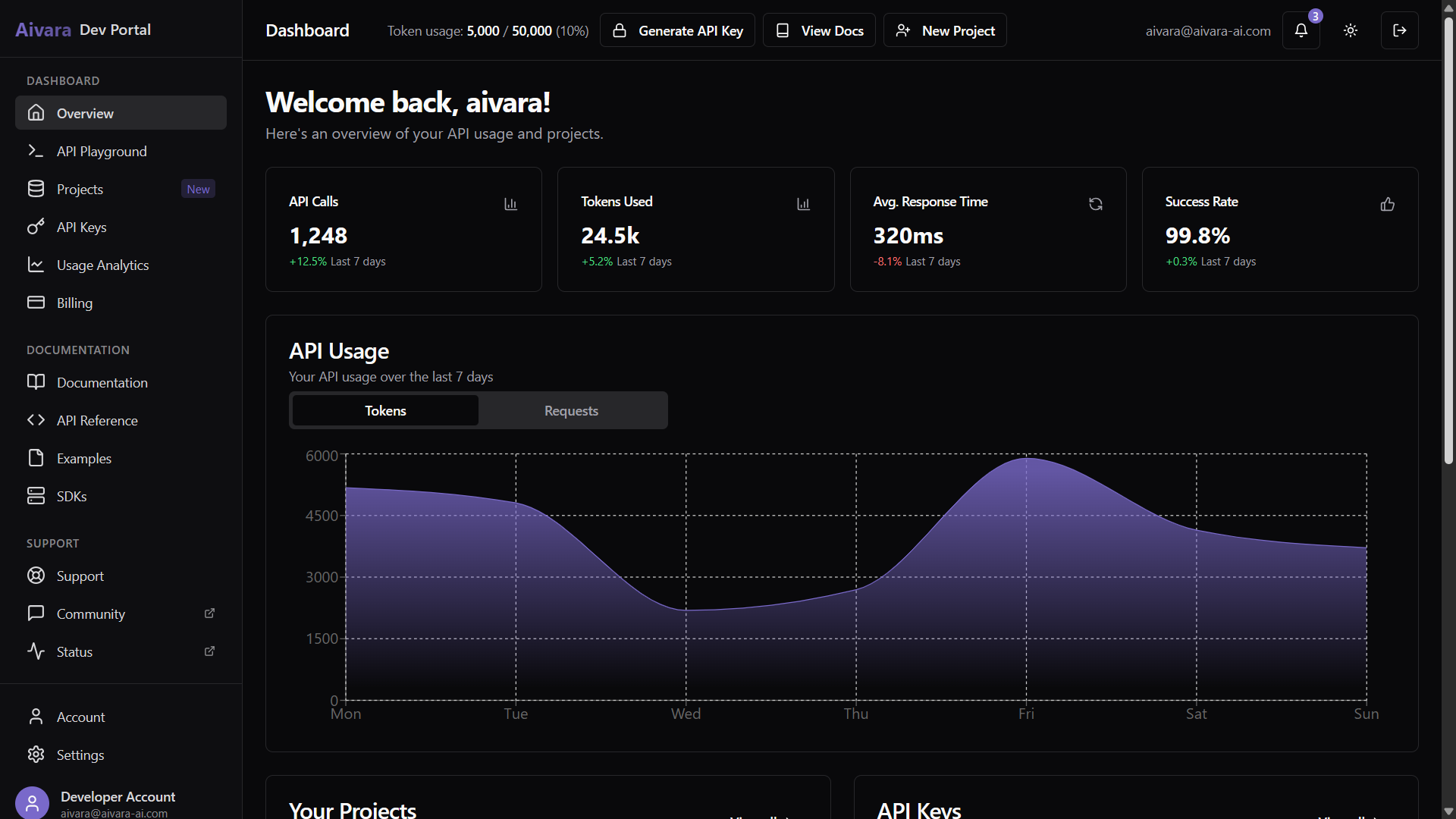Go to Usage Analytics in sidebar
Viewport: 1456px width, 819px height.
[102, 265]
